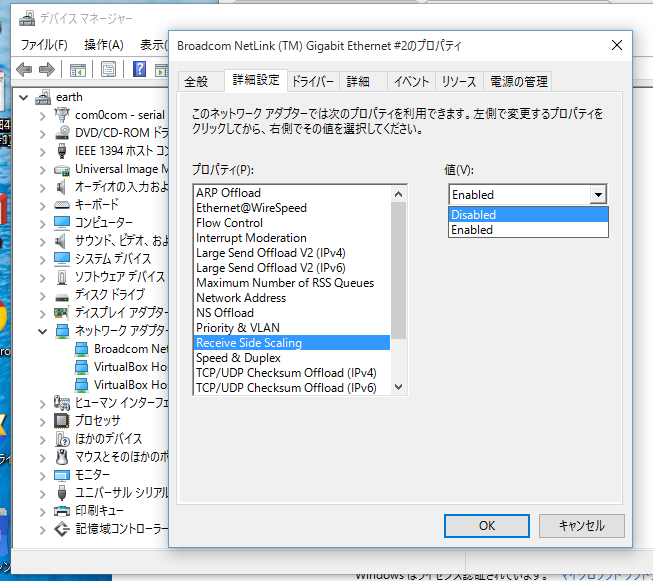This screenshot has width=653, height=581.
Task: Open the ファイル(F) menu
Action: [x=44, y=45]
